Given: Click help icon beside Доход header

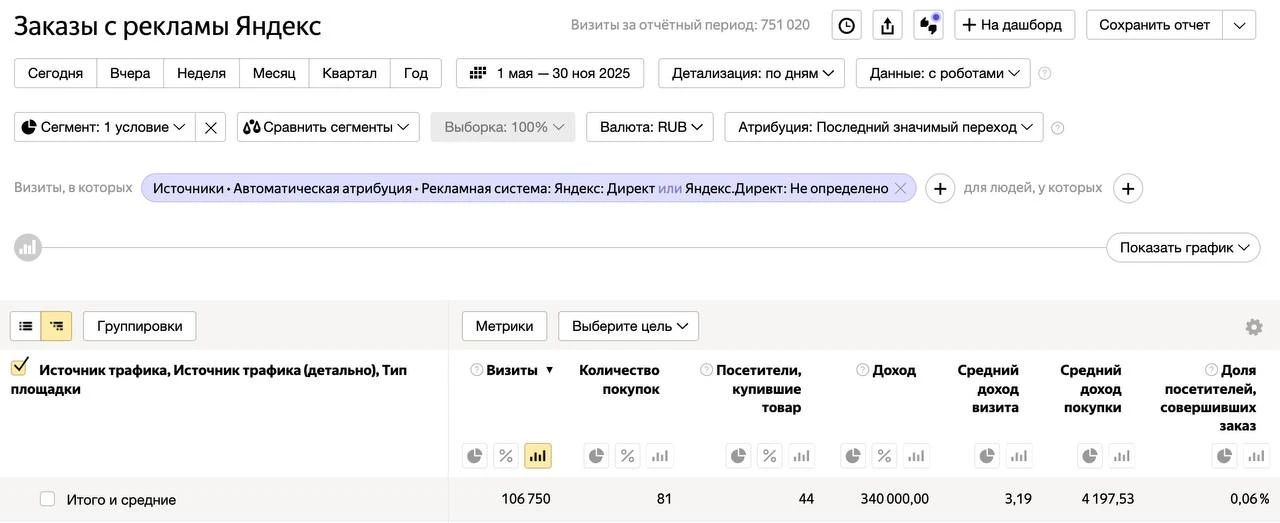Looking at the screenshot, I should (863, 370).
